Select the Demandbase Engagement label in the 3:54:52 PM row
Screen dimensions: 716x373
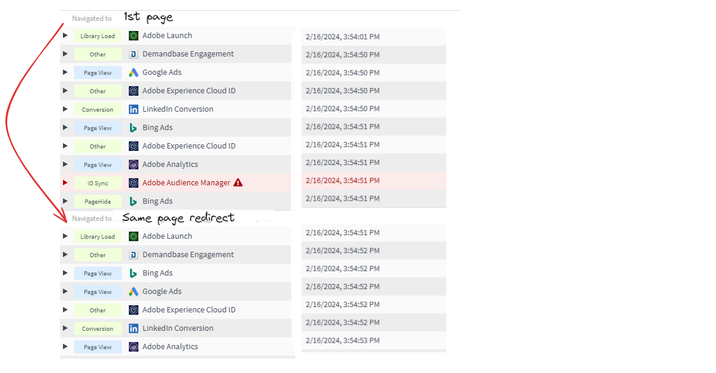188,254
